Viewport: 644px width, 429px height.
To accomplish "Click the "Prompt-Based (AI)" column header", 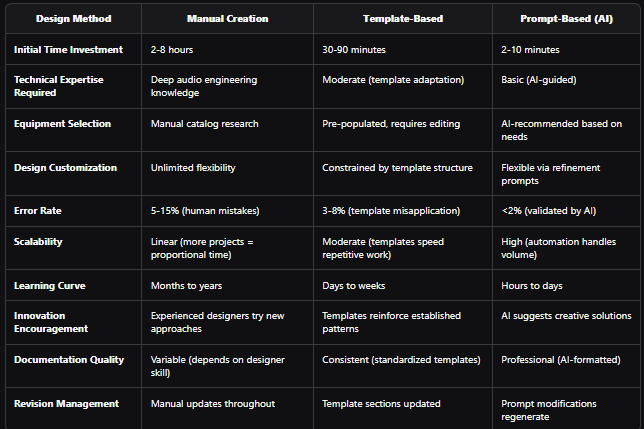I will (x=566, y=19).
